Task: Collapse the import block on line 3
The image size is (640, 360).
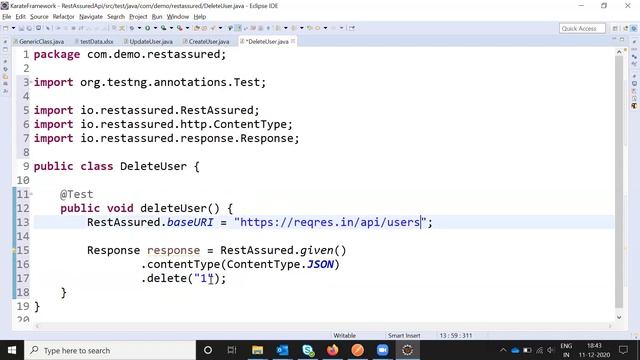Action: [x=31, y=82]
